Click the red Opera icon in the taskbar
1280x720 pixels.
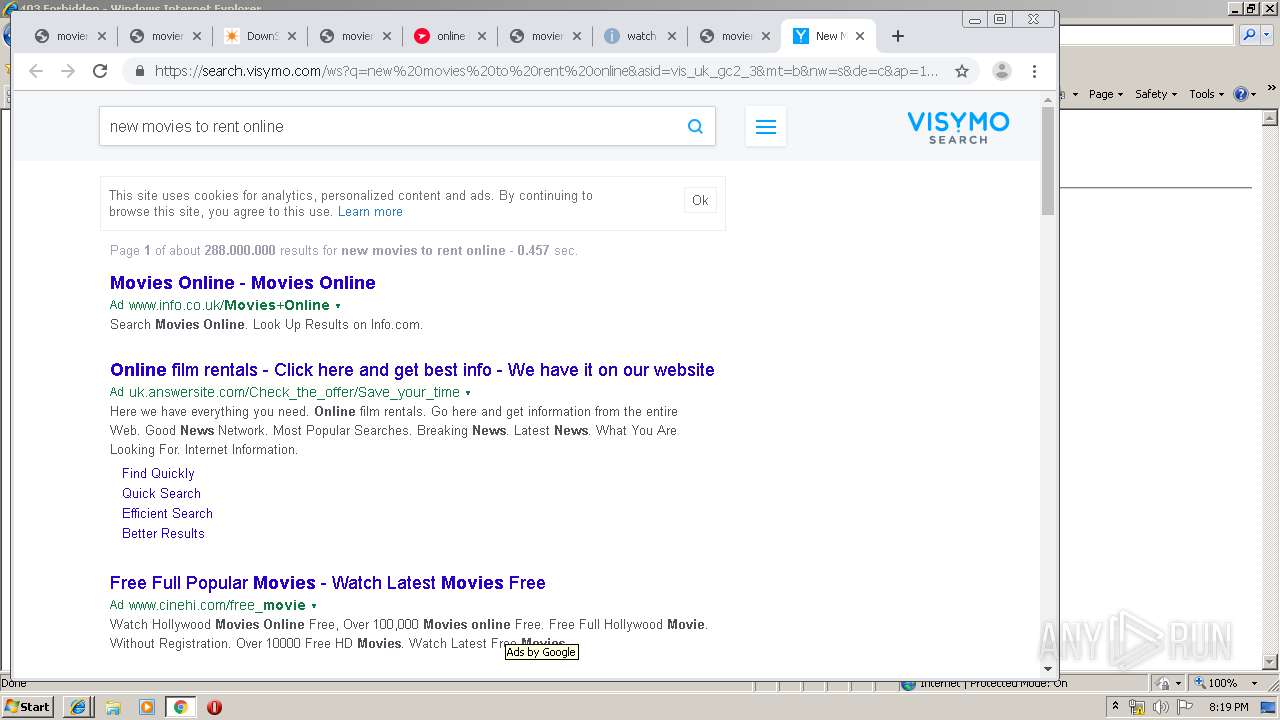214,707
